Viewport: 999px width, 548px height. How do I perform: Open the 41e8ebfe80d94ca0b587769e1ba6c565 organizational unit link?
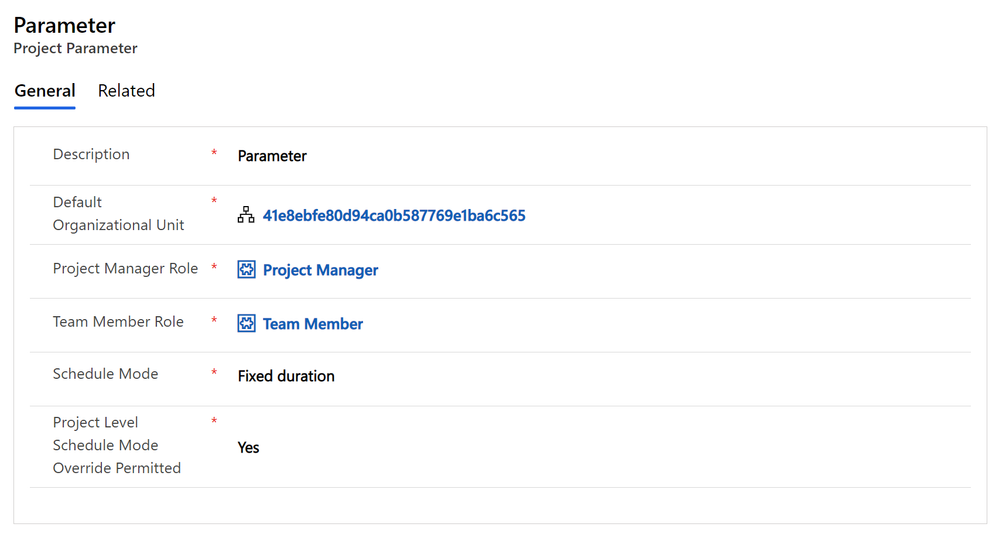tap(394, 215)
